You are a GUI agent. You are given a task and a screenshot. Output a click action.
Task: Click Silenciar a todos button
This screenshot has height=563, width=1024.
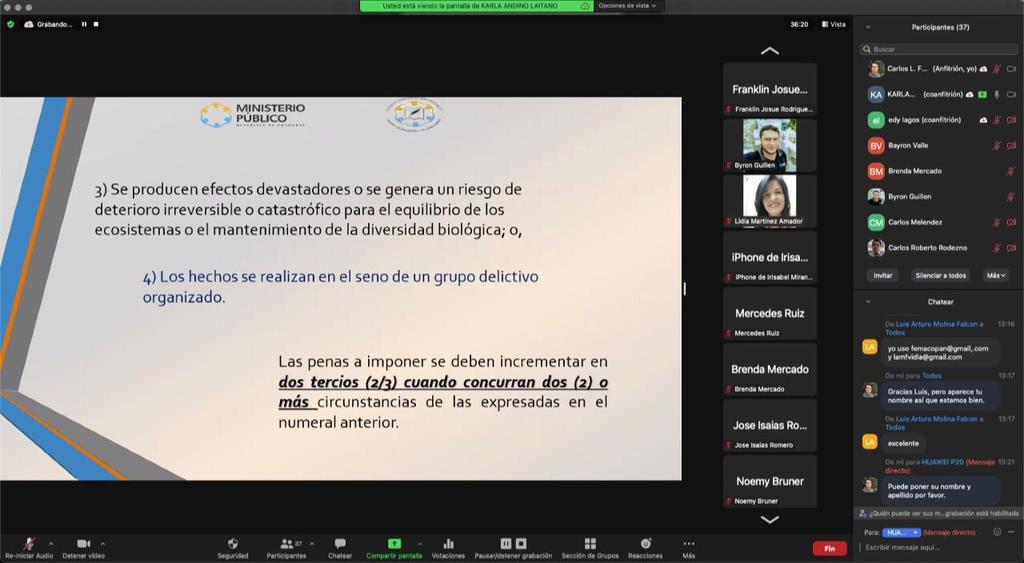pos(940,276)
